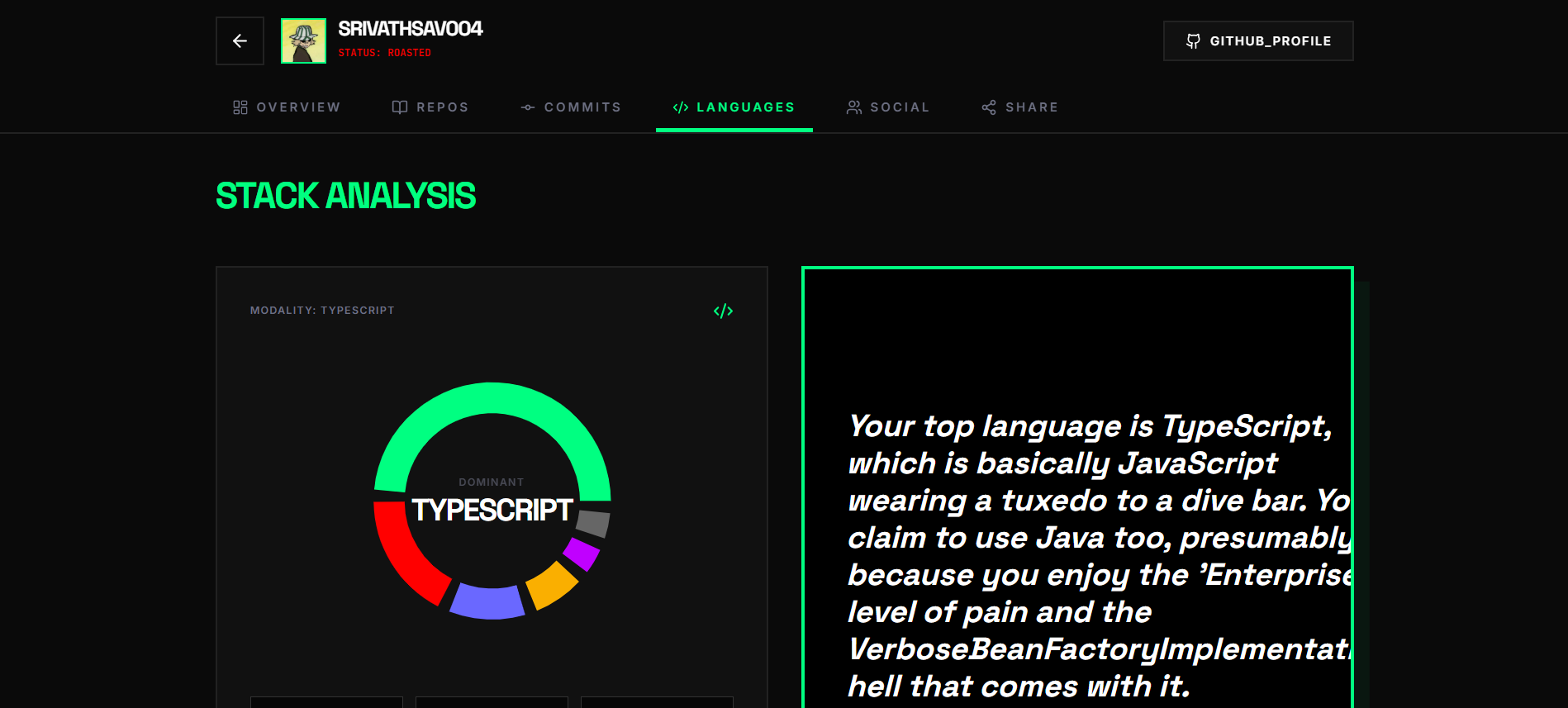Switch to the Repos tab
This screenshot has height=708, width=1568.
point(430,107)
